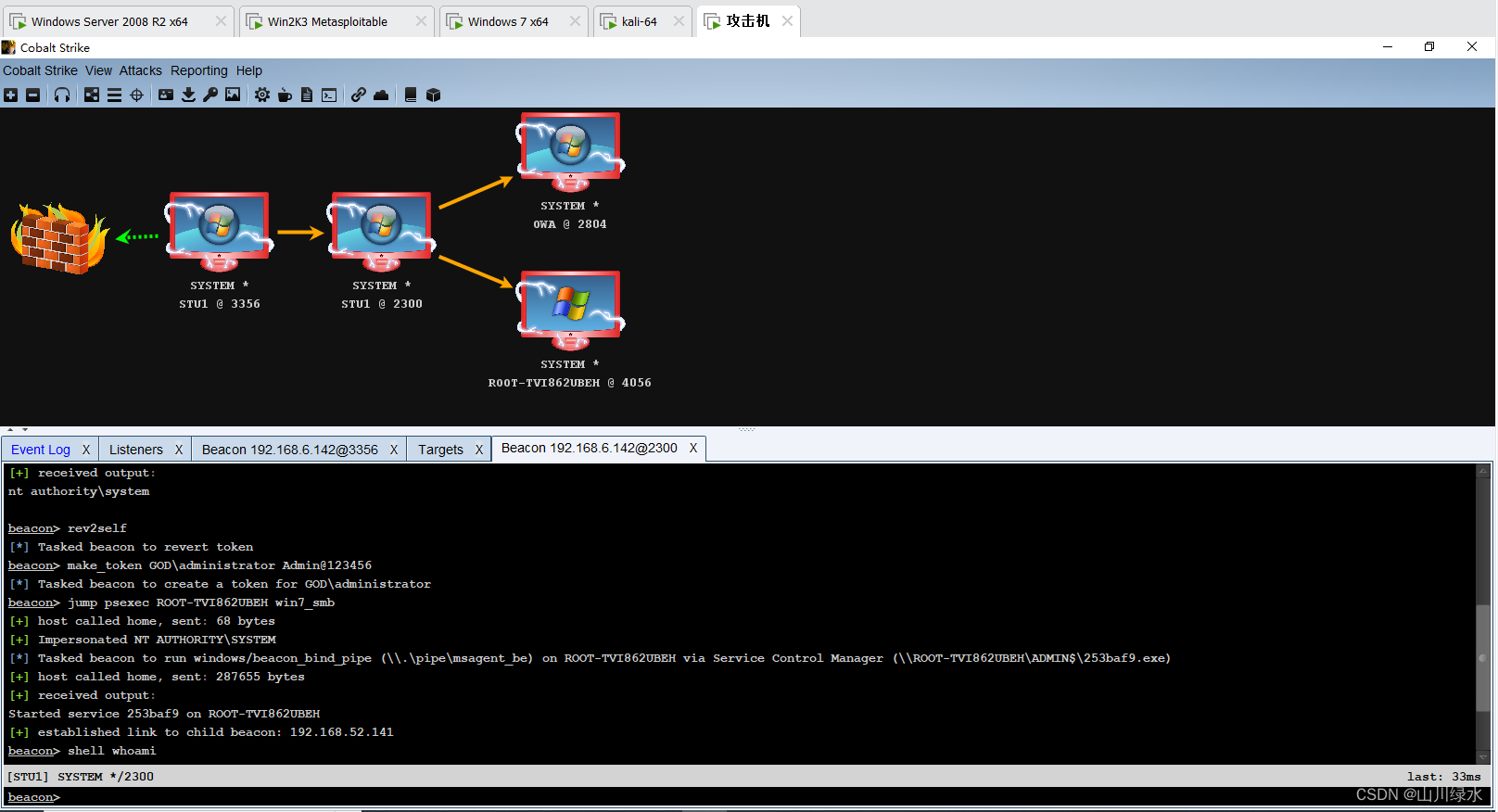Click the coffee cup Java applet icon

click(x=285, y=95)
